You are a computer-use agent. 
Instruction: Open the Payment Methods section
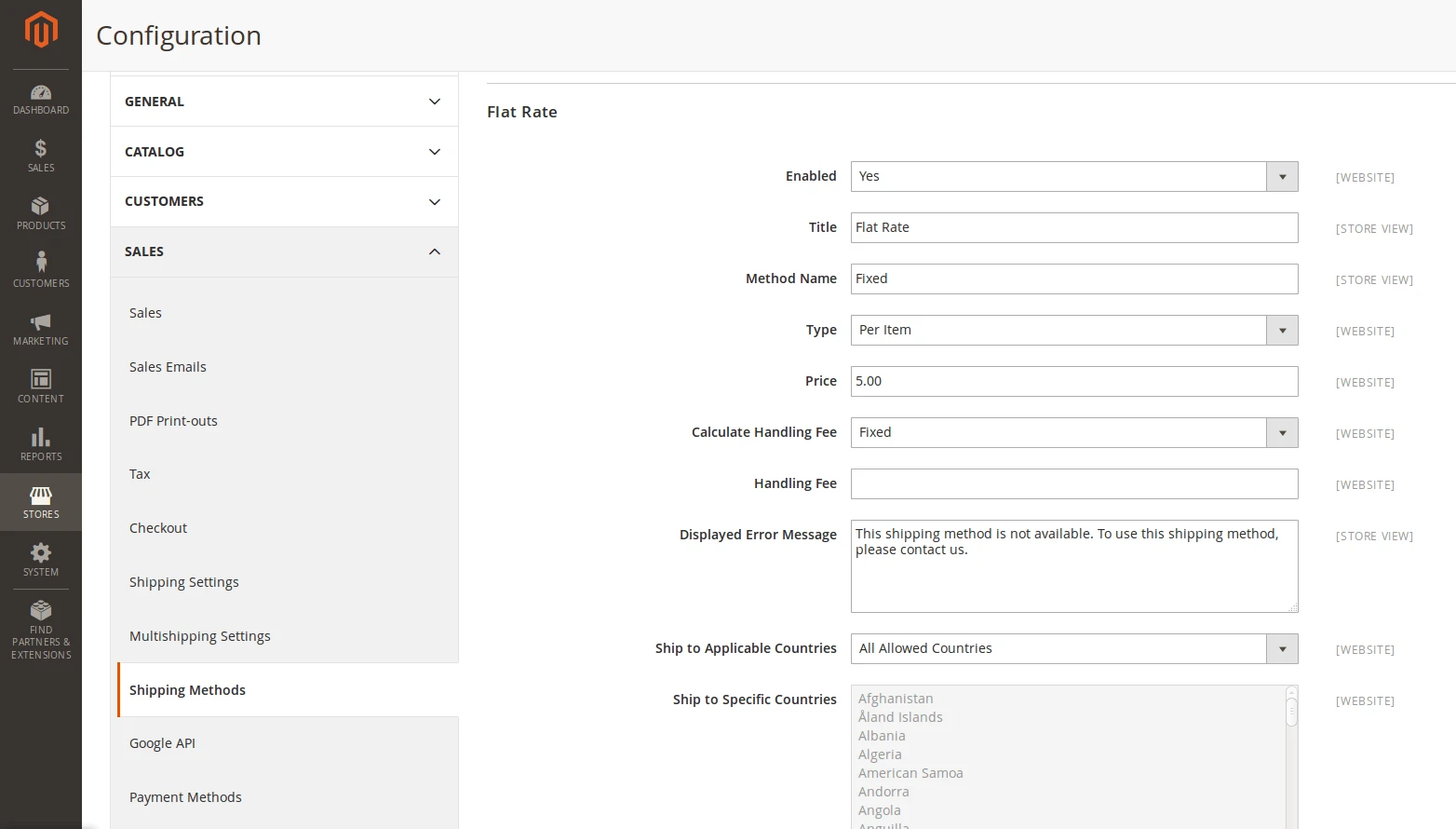pyautogui.click(x=185, y=797)
